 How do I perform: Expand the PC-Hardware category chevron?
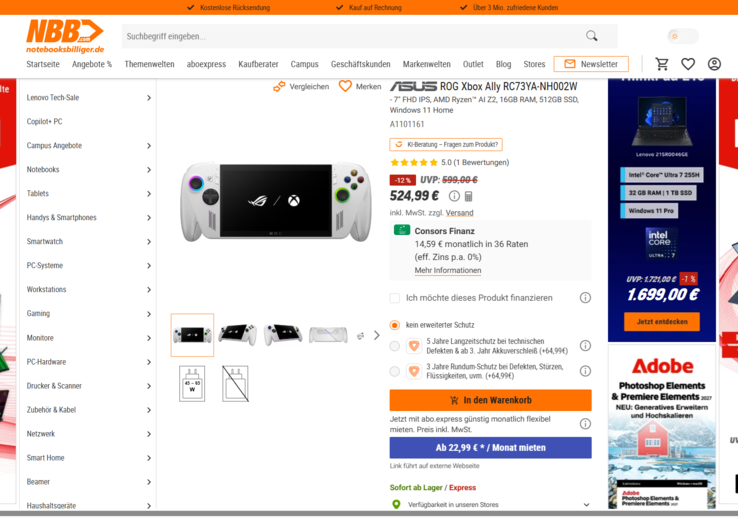pyautogui.click(x=149, y=362)
